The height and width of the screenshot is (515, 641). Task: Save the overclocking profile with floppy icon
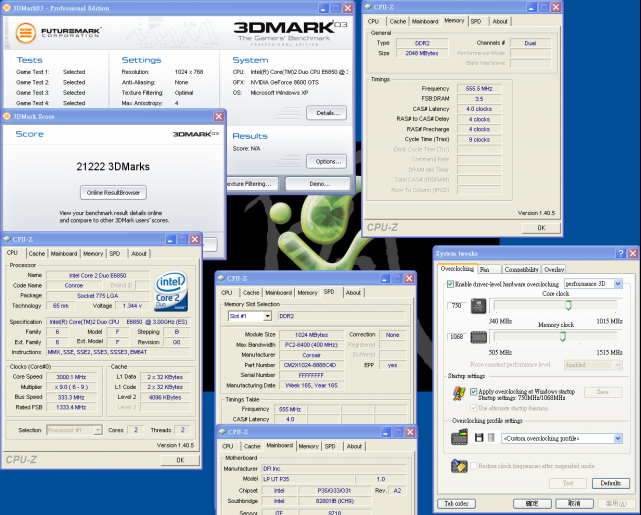coord(479,438)
